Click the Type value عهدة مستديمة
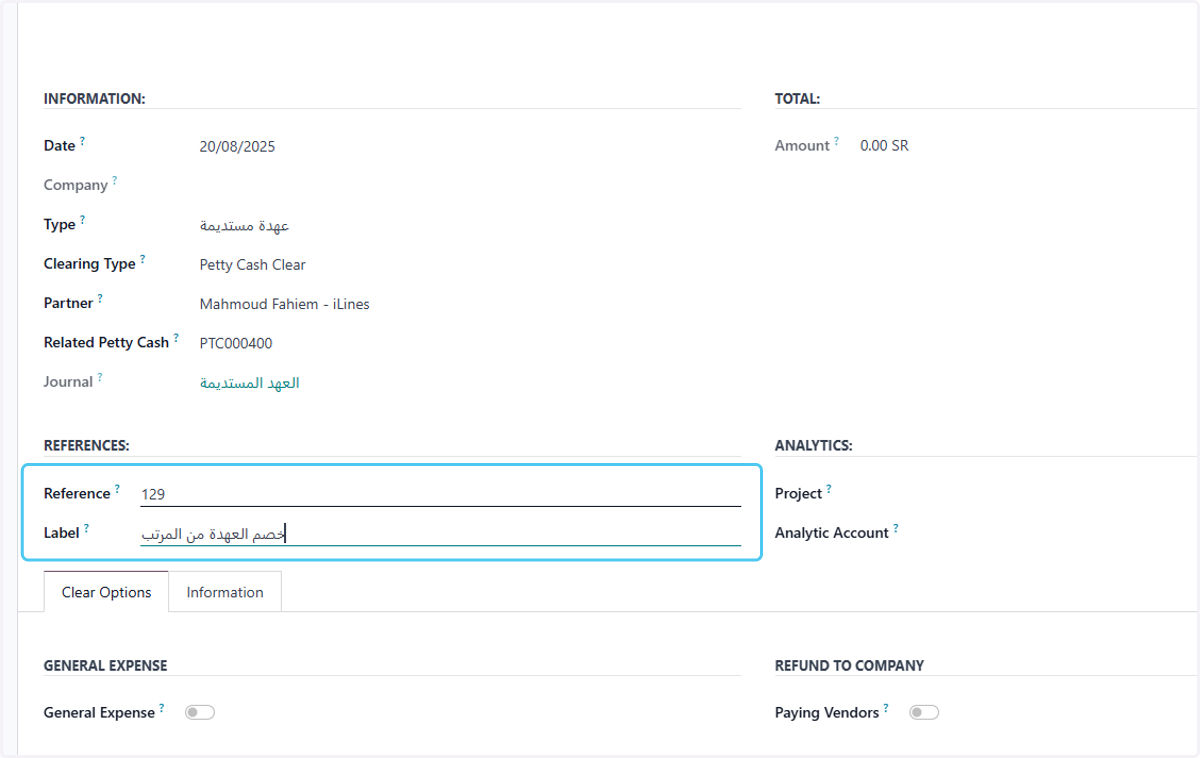1200x758 pixels. pos(245,226)
